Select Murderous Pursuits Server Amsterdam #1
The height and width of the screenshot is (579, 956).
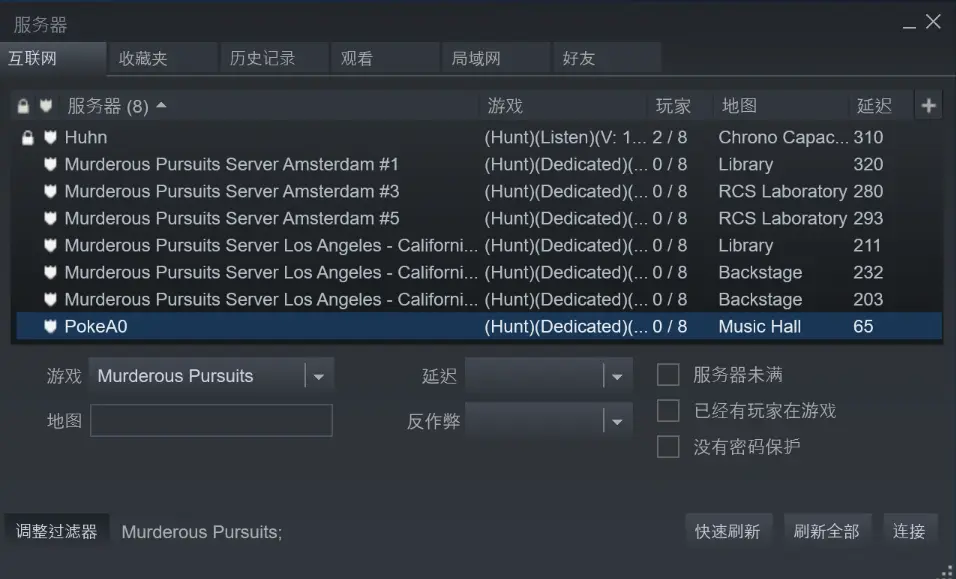point(479,164)
